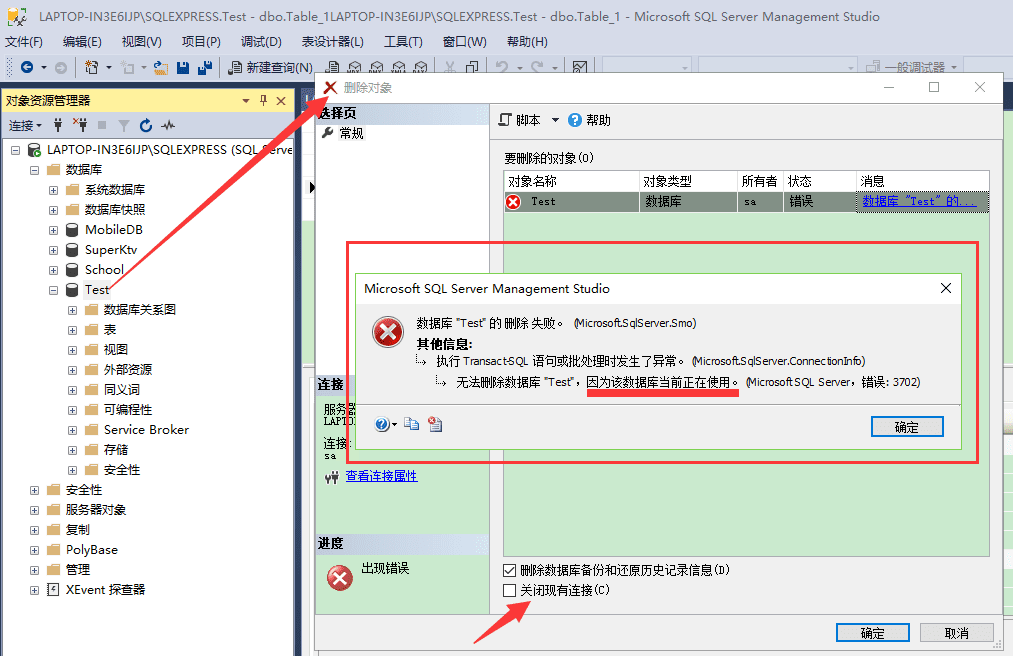Copy error message text icon
This screenshot has height=656, width=1013.
point(412,424)
